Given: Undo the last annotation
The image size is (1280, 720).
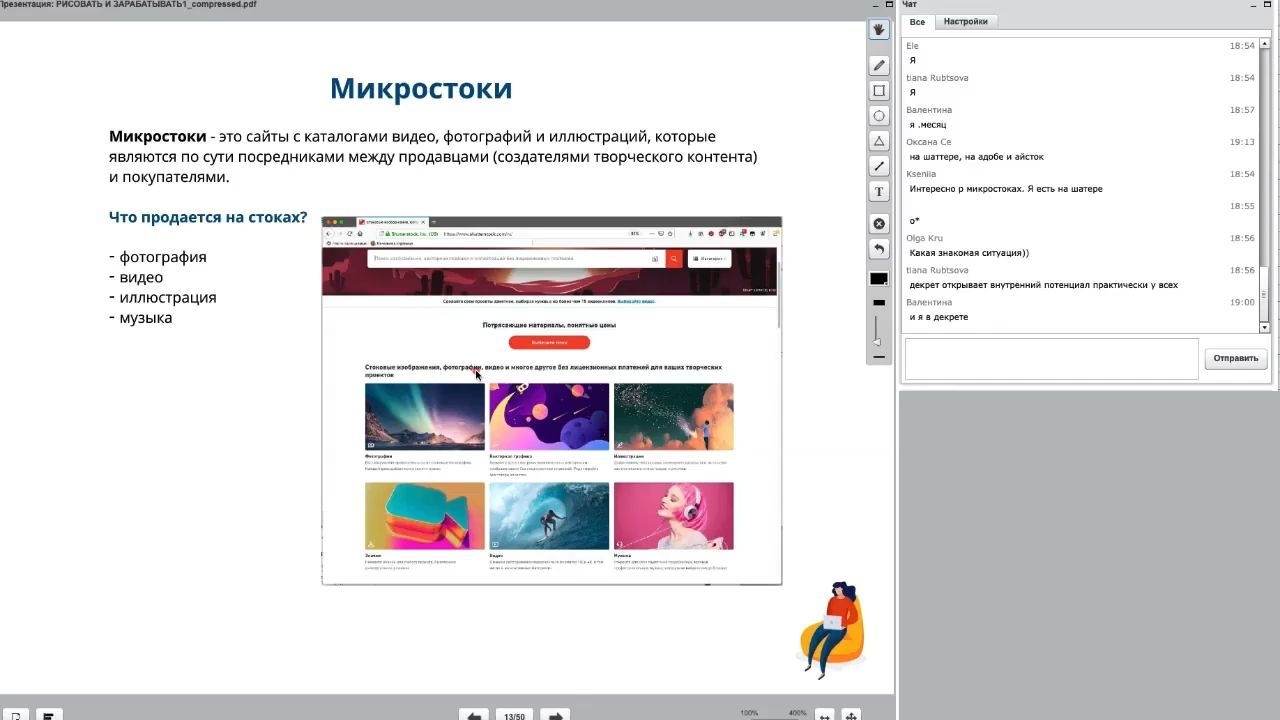Looking at the screenshot, I should click(879, 249).
